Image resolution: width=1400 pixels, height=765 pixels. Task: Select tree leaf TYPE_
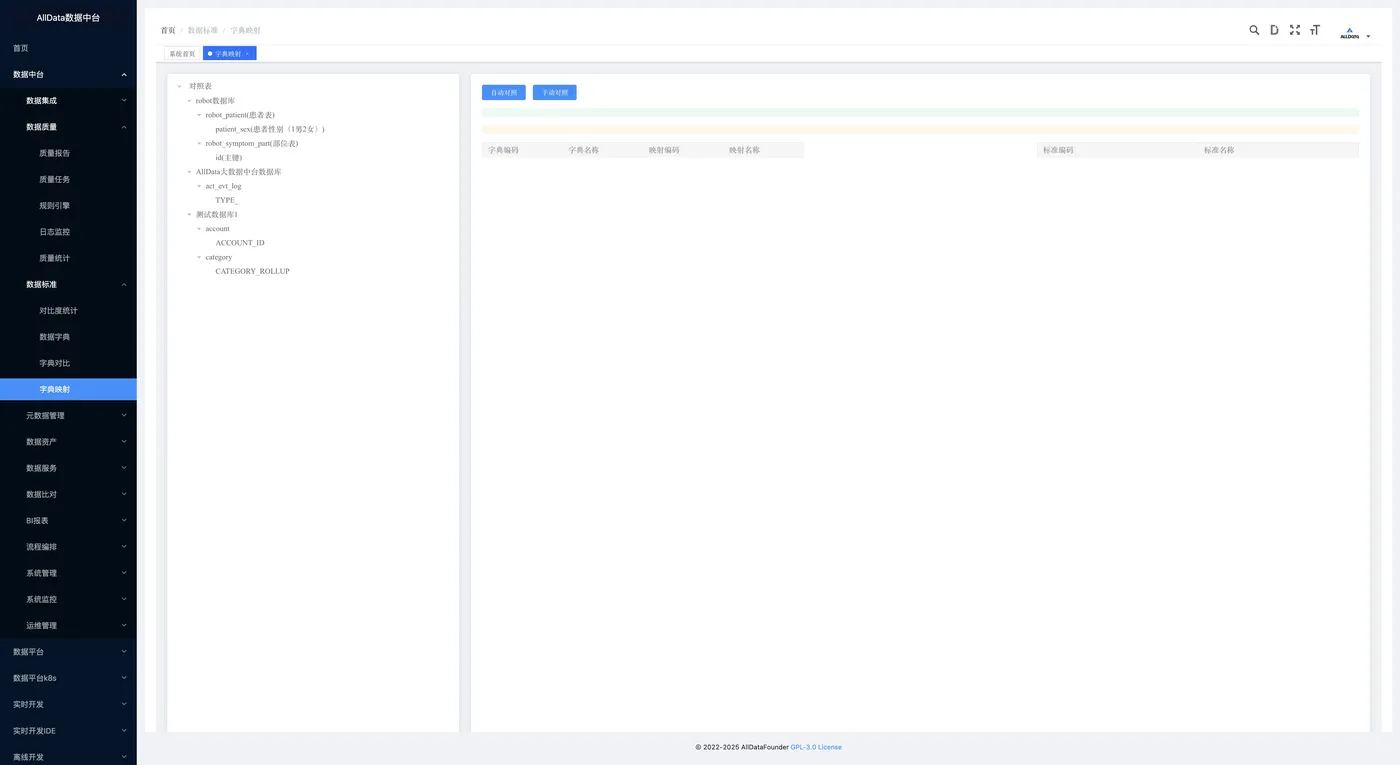point(227,200)
